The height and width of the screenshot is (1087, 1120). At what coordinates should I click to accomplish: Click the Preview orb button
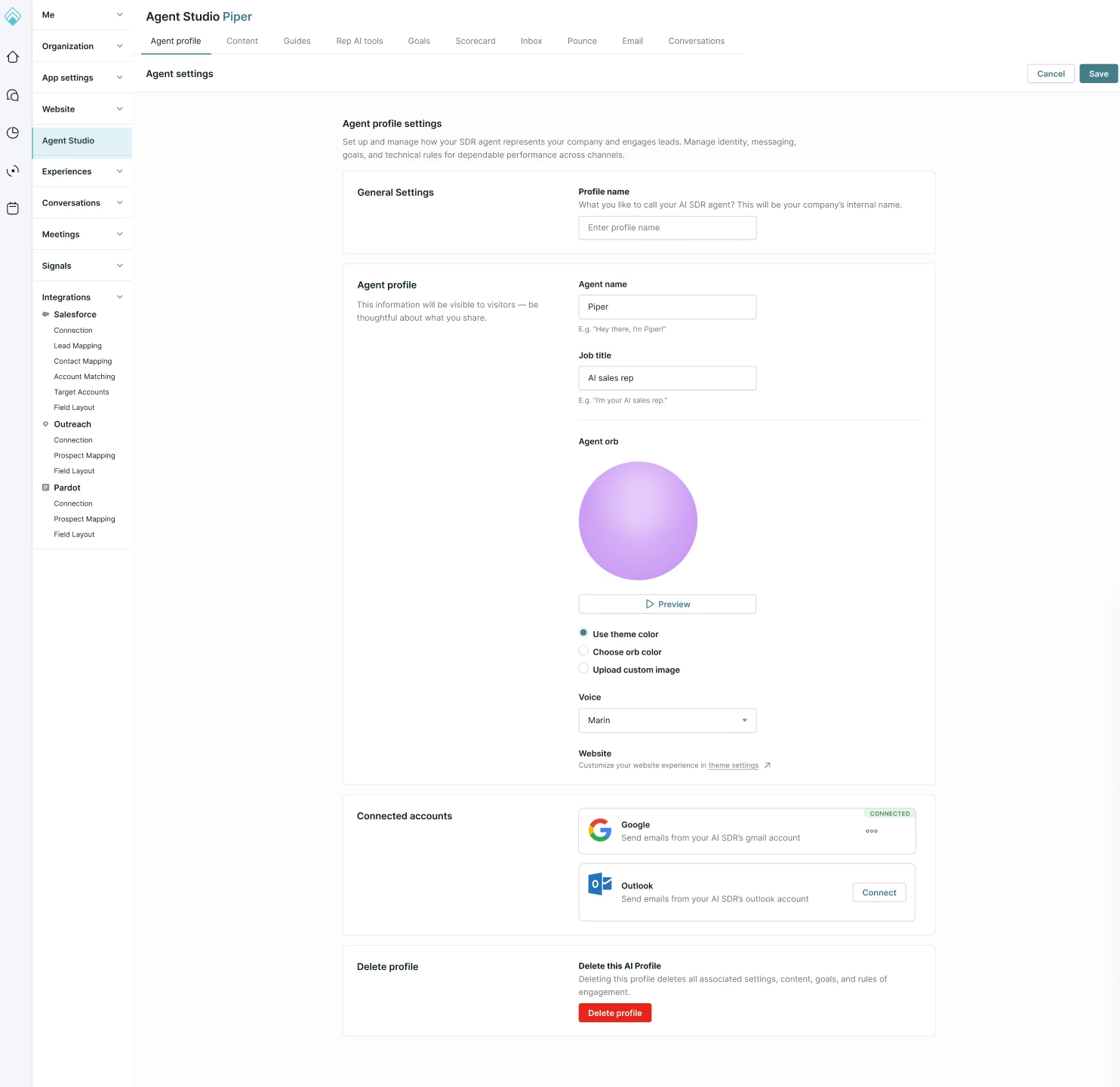point(667,604)
